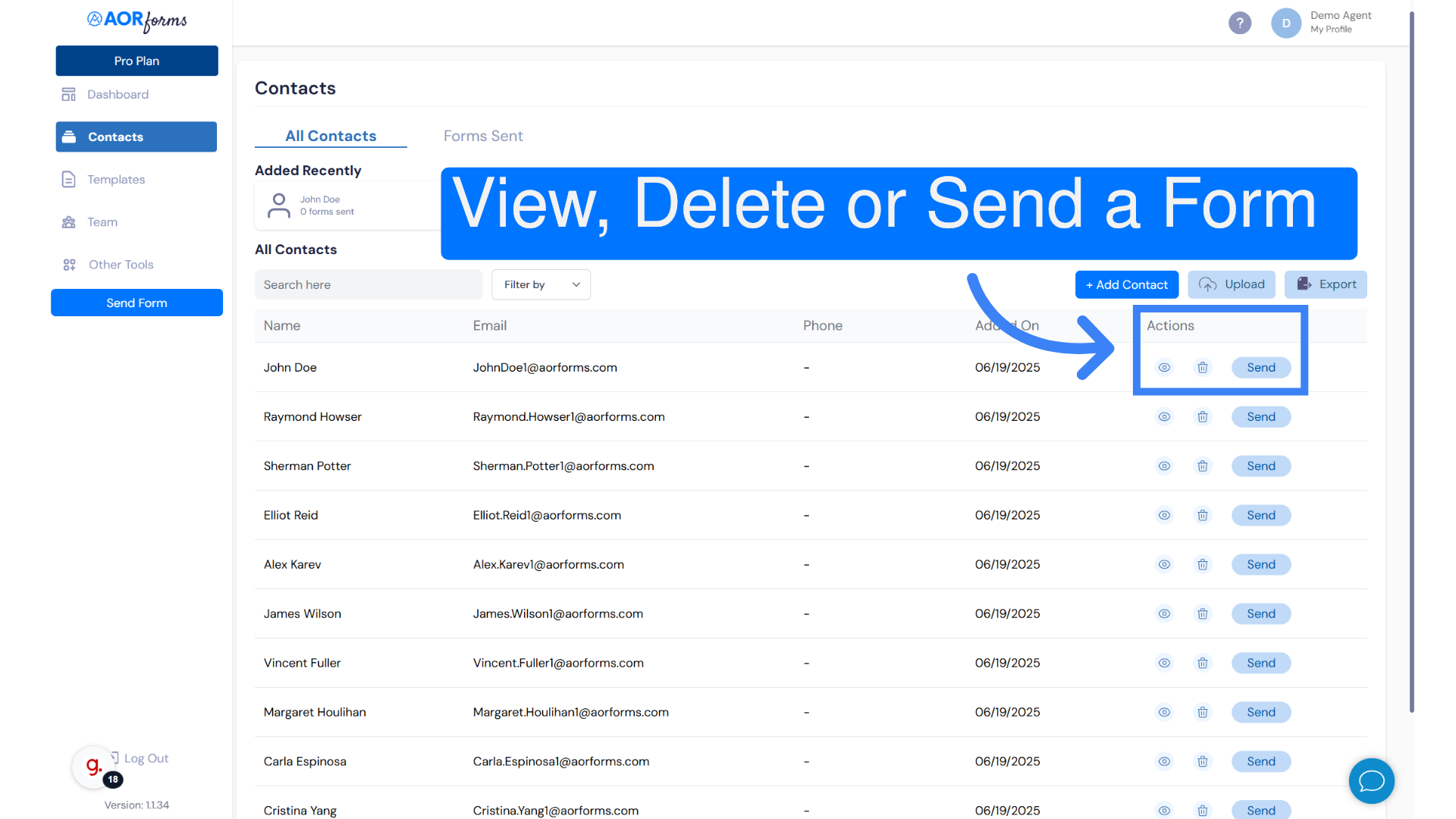Image resolution: width=1456 pixels, height=819 pixels.
Task: Expand the Filter by dropdown
Action: [541, 284]
